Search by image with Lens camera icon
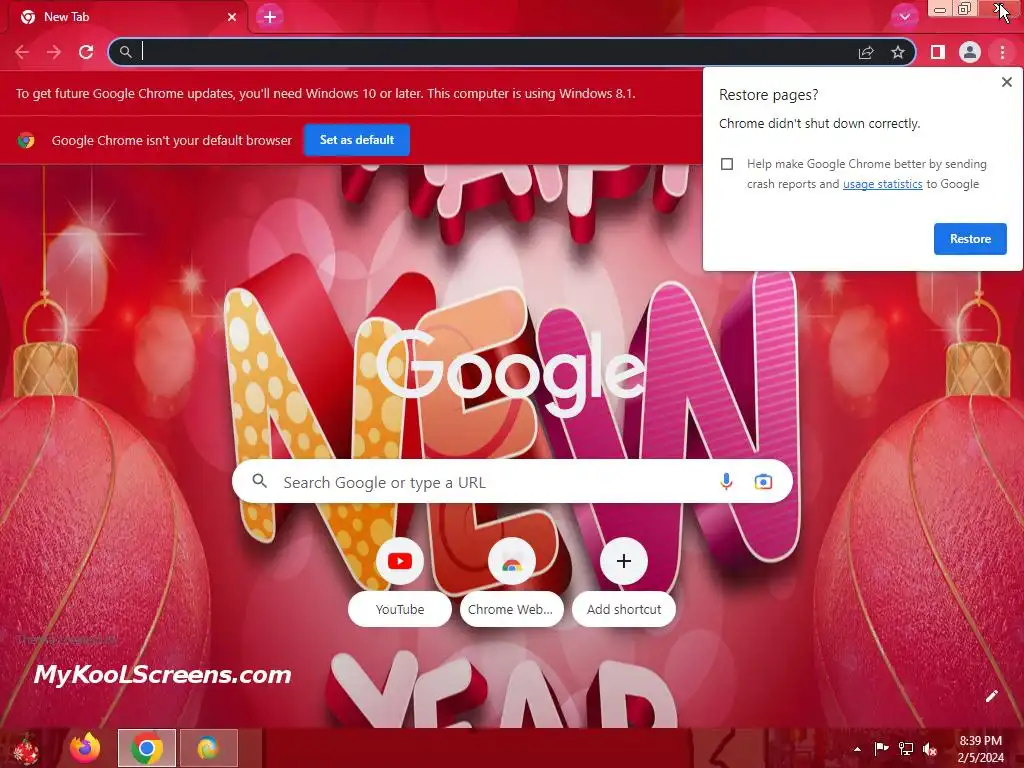The height and width of the screenshot is (768, 1024). [763, 482]
